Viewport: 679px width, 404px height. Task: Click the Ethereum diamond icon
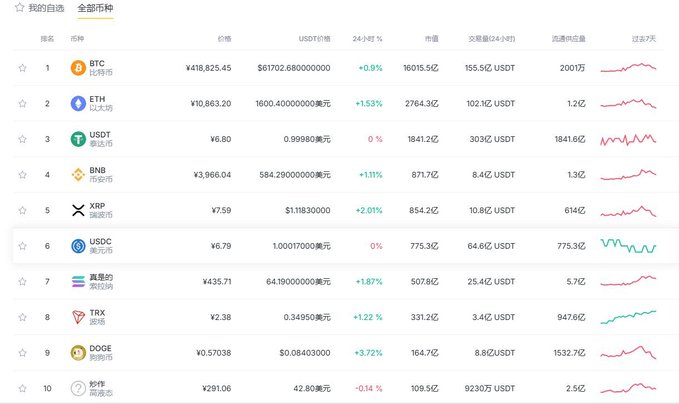pyautogui.click(x=78, y=103)
